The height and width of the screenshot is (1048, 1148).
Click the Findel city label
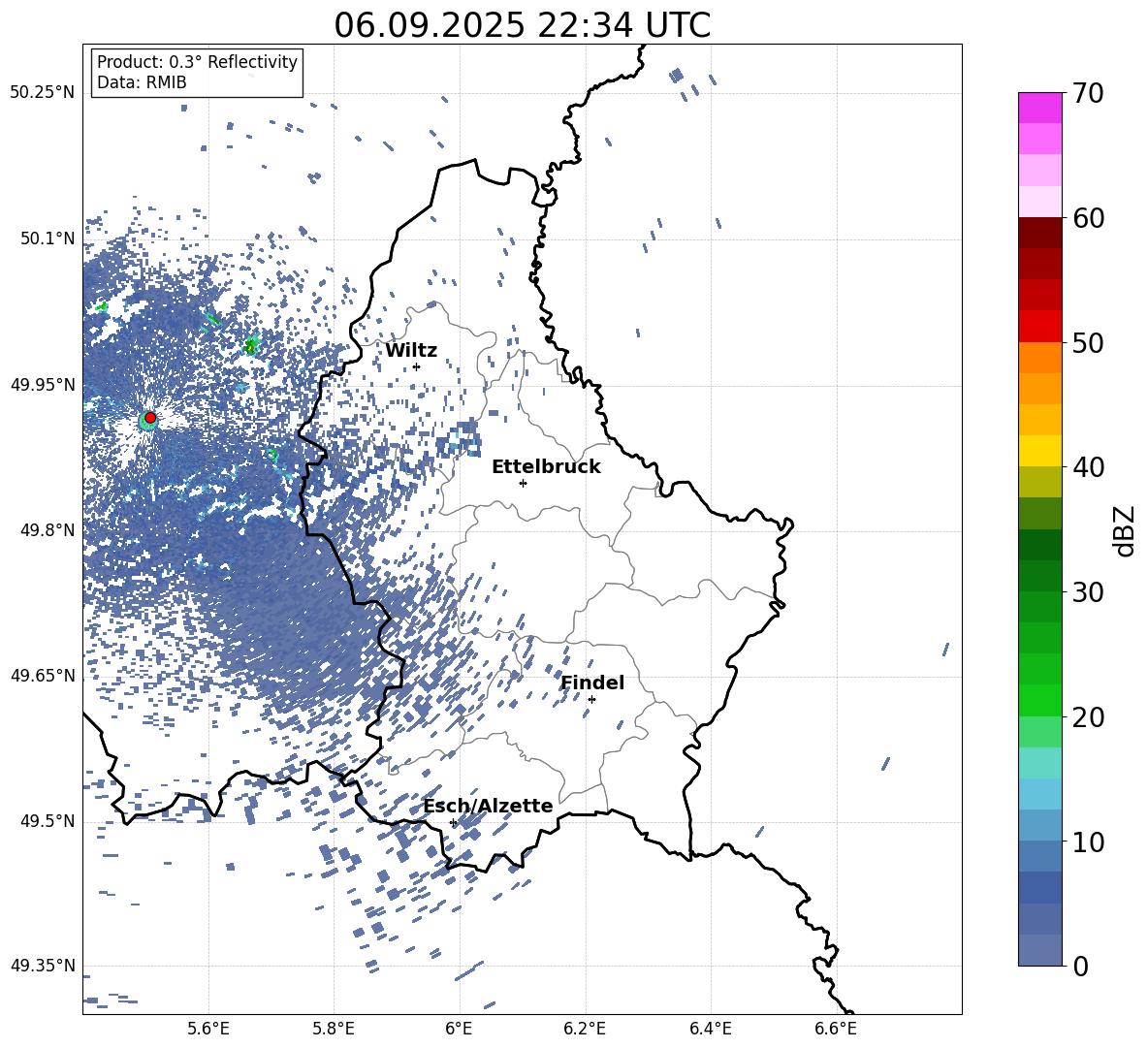click(x=592, y=683)
